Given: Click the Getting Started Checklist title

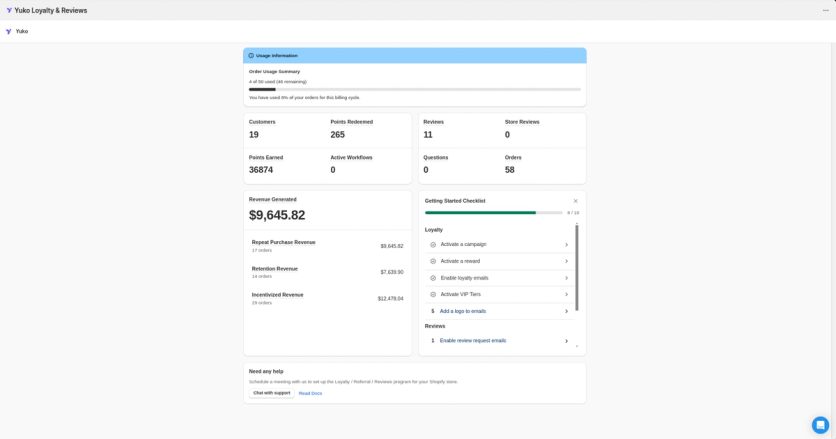Looking at the screenshot, I should pyautogui.click(x=455, y=201).
